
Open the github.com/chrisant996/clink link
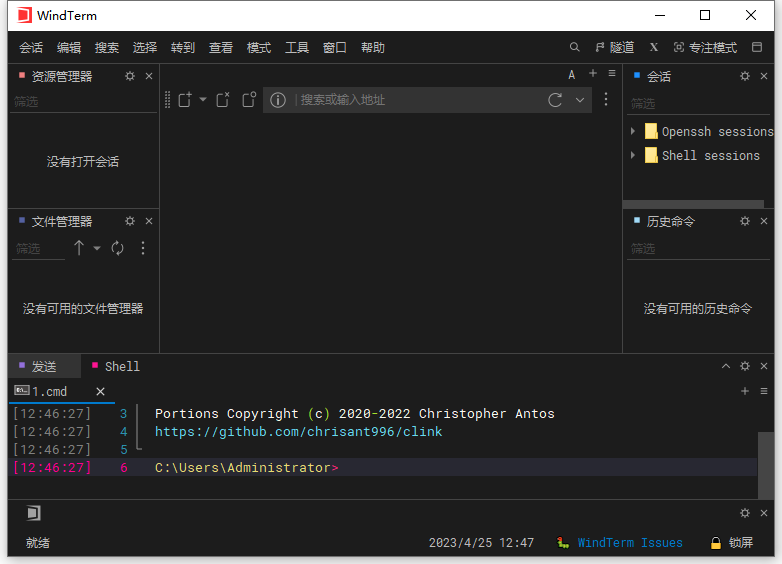coord(298,432)
